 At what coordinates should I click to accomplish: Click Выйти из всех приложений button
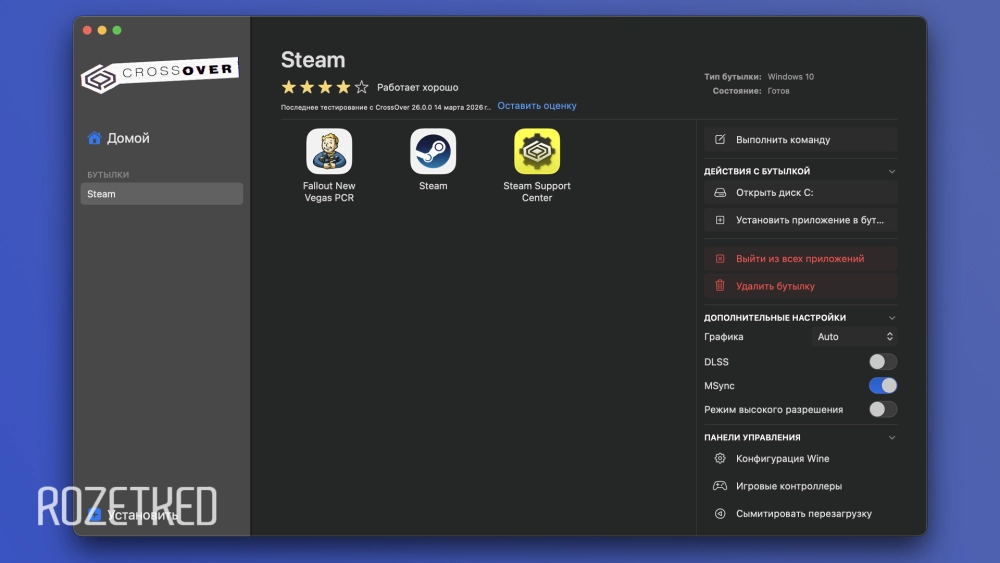coord(800,259)
